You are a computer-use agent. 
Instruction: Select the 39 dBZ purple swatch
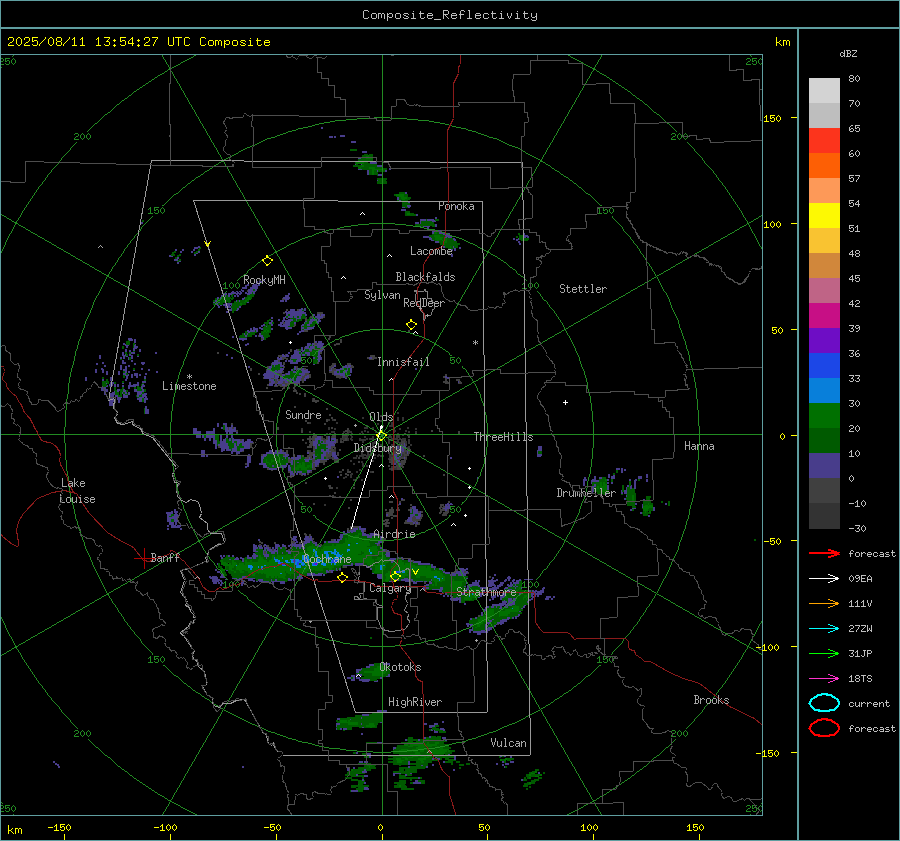(x=824, y=340)
